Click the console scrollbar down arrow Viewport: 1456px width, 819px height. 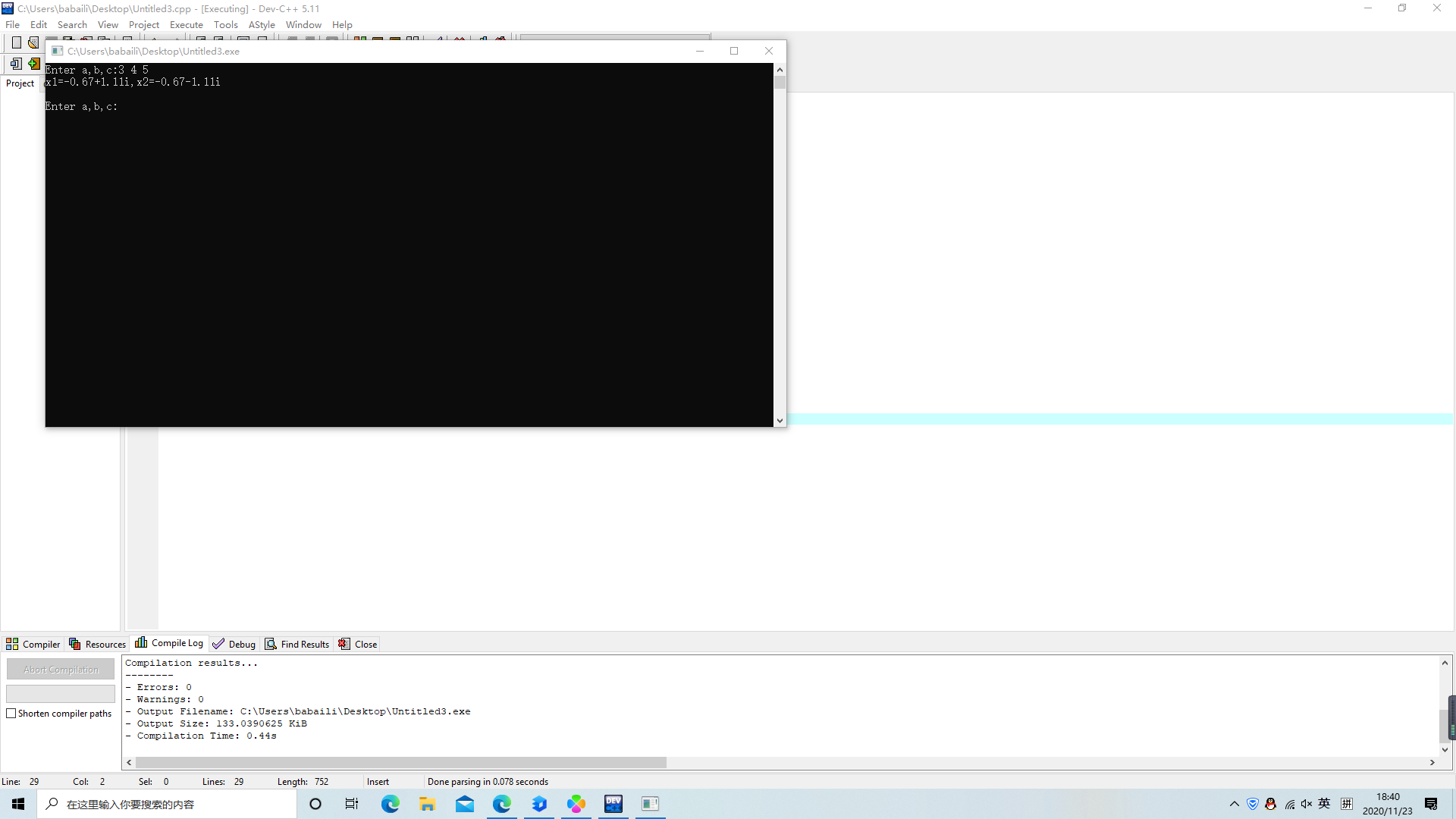coord(780,421)
